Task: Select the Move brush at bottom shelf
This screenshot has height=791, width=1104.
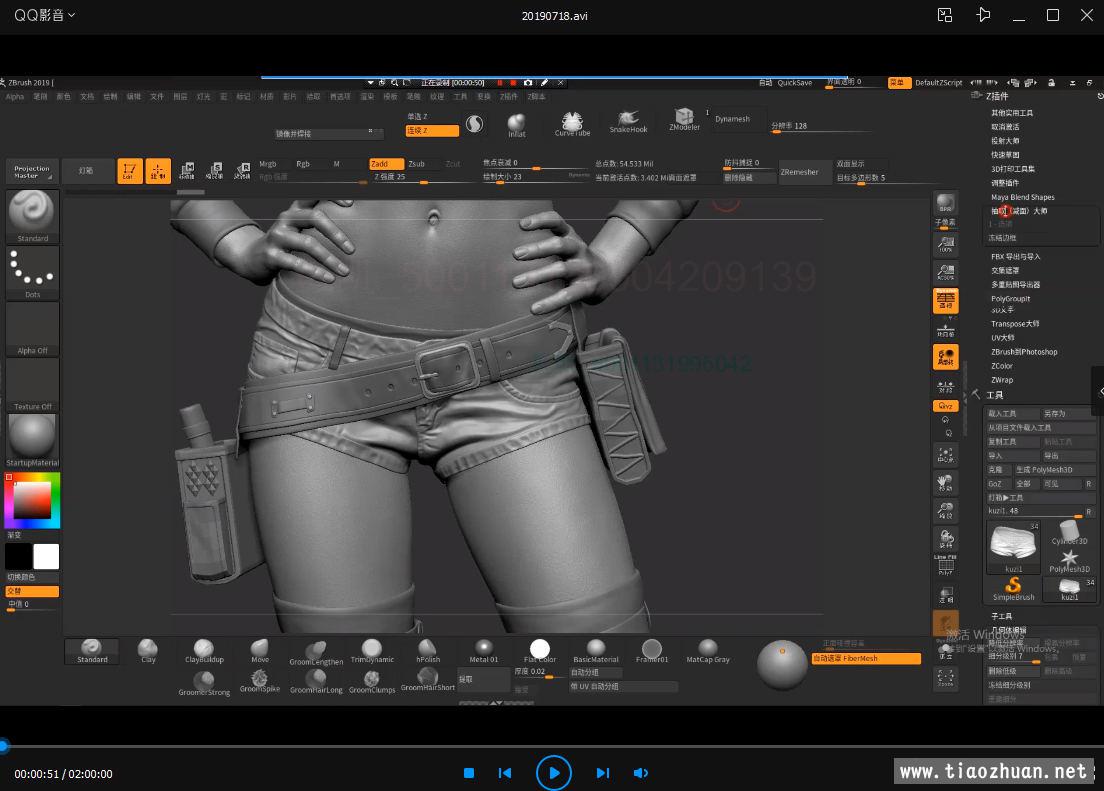Action: point(260,652)
